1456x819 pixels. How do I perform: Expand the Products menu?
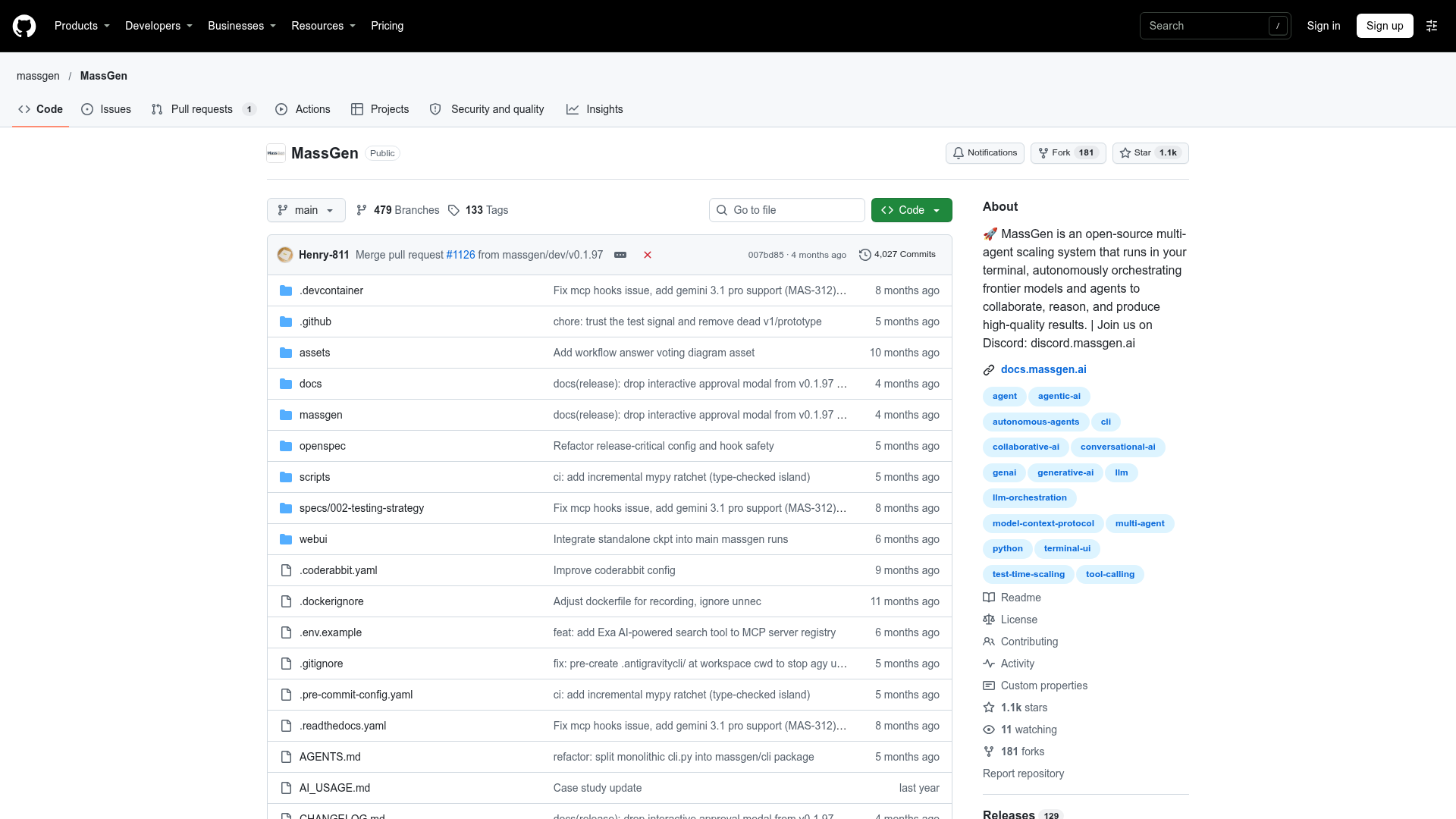point(82,26)
